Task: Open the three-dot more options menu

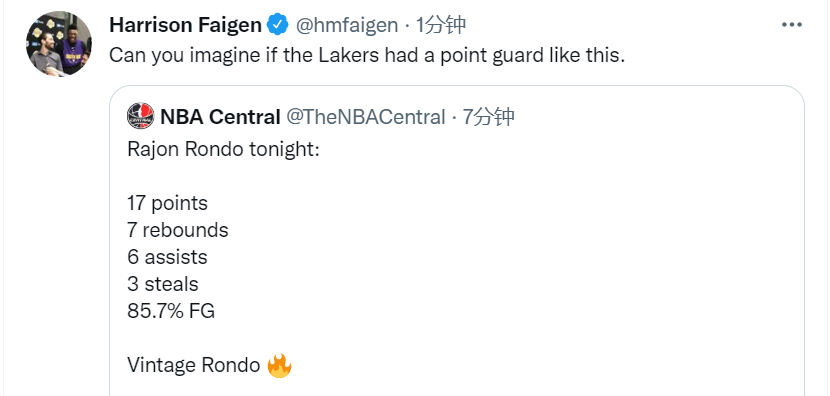Action: click(792, 25)
